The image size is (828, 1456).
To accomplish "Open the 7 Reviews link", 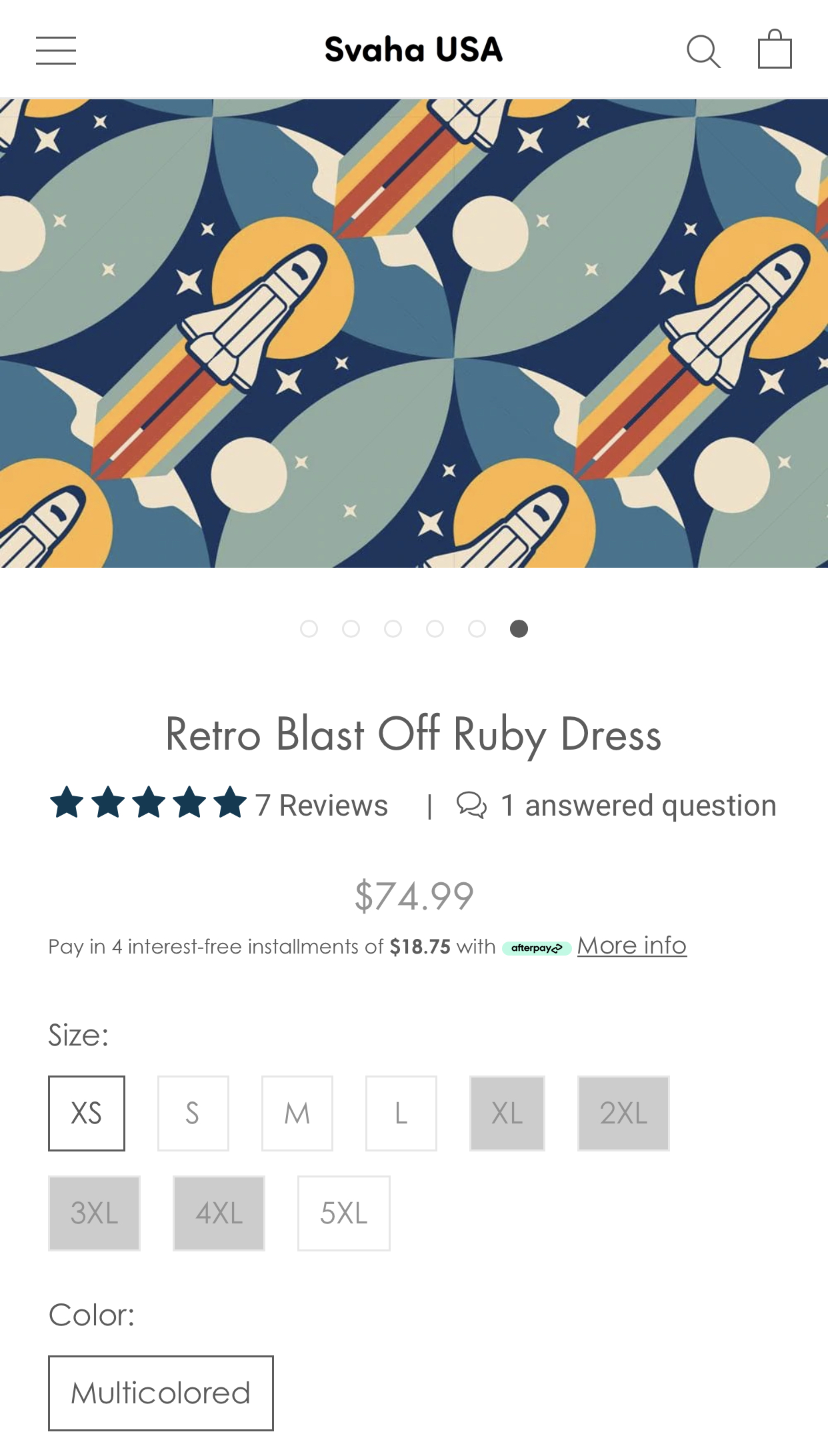I will tap(321, 805).
